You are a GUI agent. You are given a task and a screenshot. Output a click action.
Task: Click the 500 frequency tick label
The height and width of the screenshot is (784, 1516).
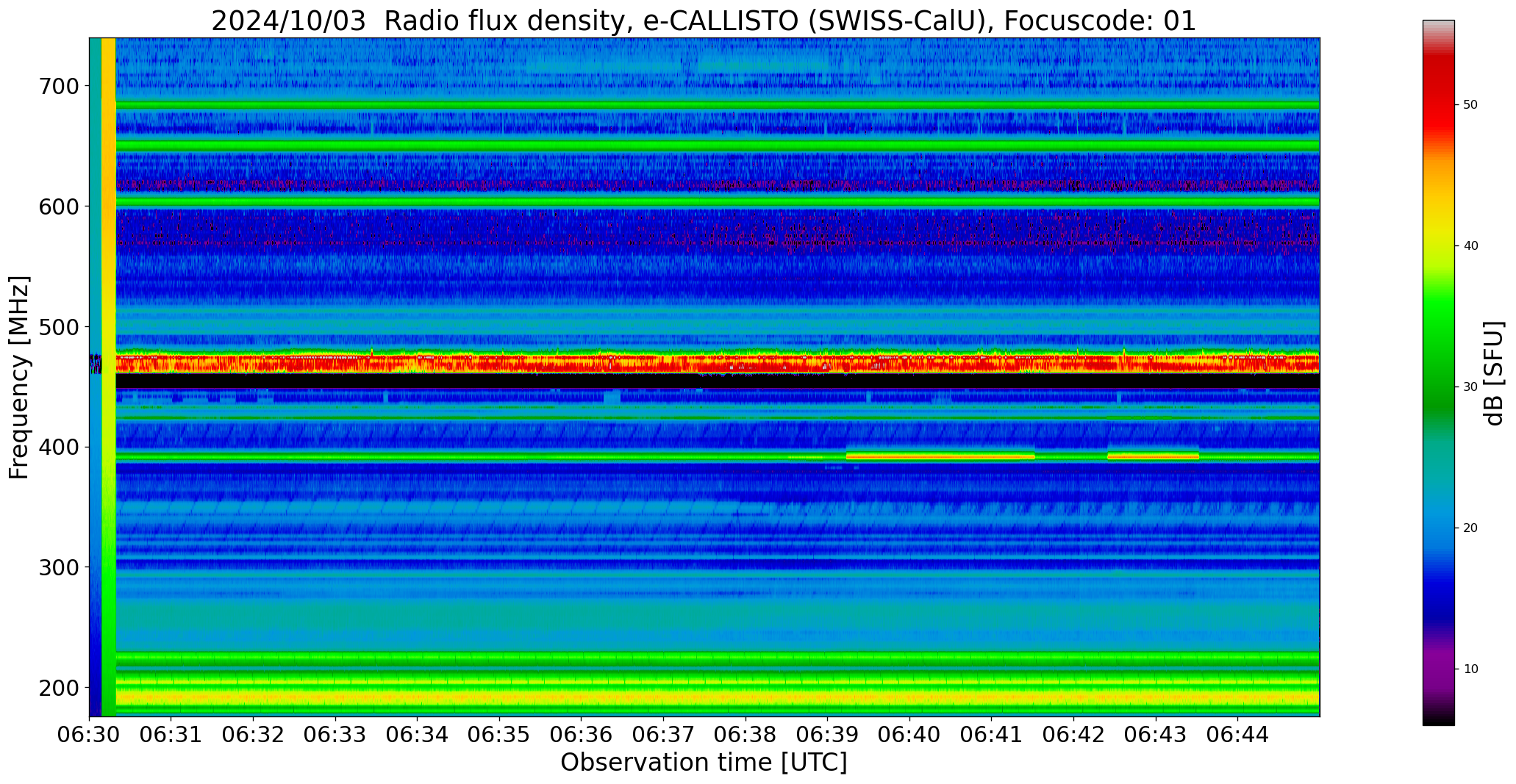(57, 327)
